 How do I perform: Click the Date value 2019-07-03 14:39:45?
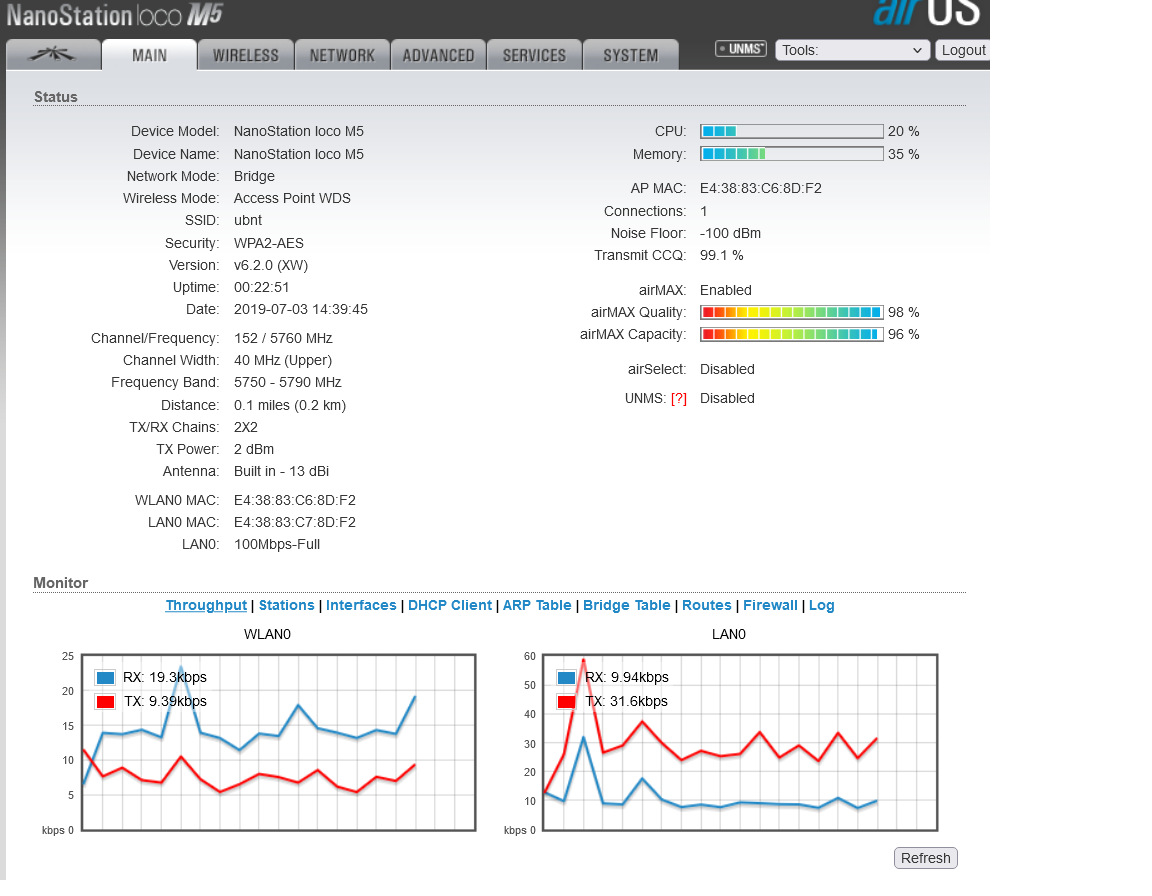click(300, 310)
